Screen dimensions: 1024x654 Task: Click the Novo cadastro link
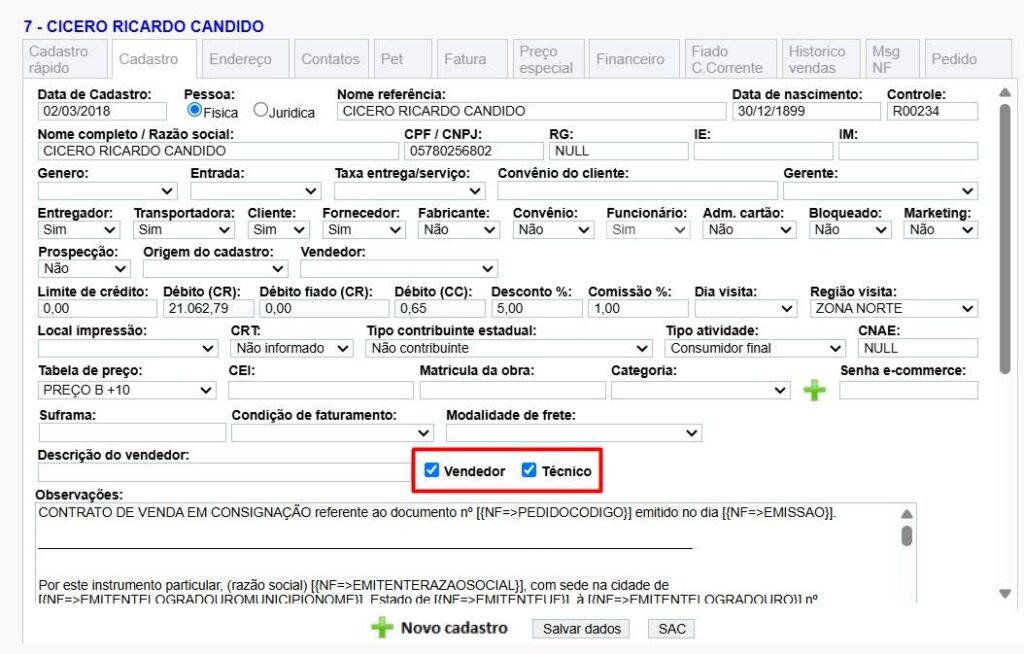click(454, 628)
